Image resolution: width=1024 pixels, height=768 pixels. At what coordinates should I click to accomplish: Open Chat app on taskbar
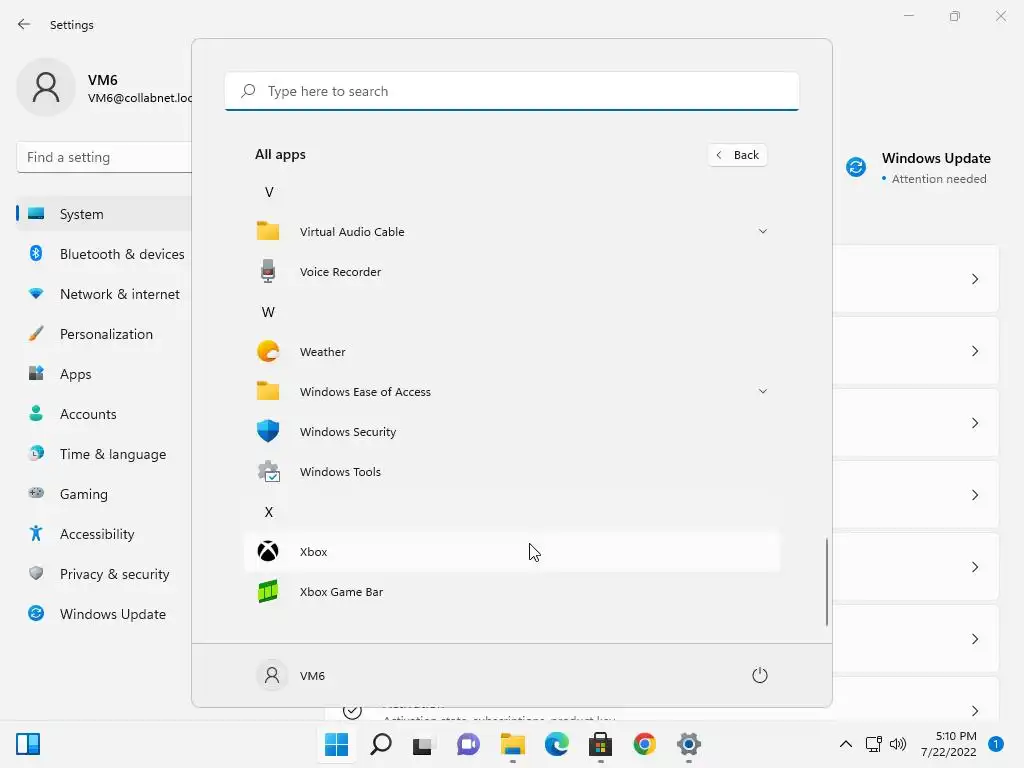pyautogui.click(x=468, y=744)
